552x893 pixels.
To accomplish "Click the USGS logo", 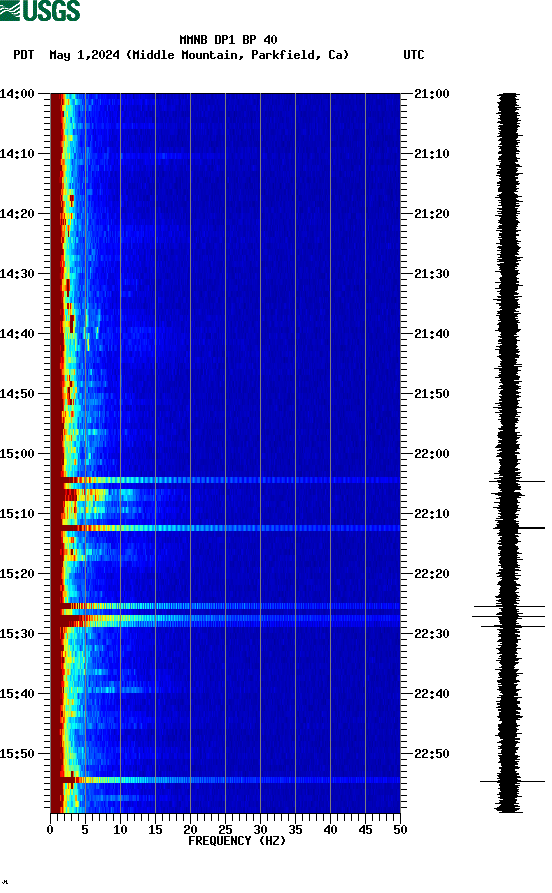I will pyautogui.click(x=40, y=10).
